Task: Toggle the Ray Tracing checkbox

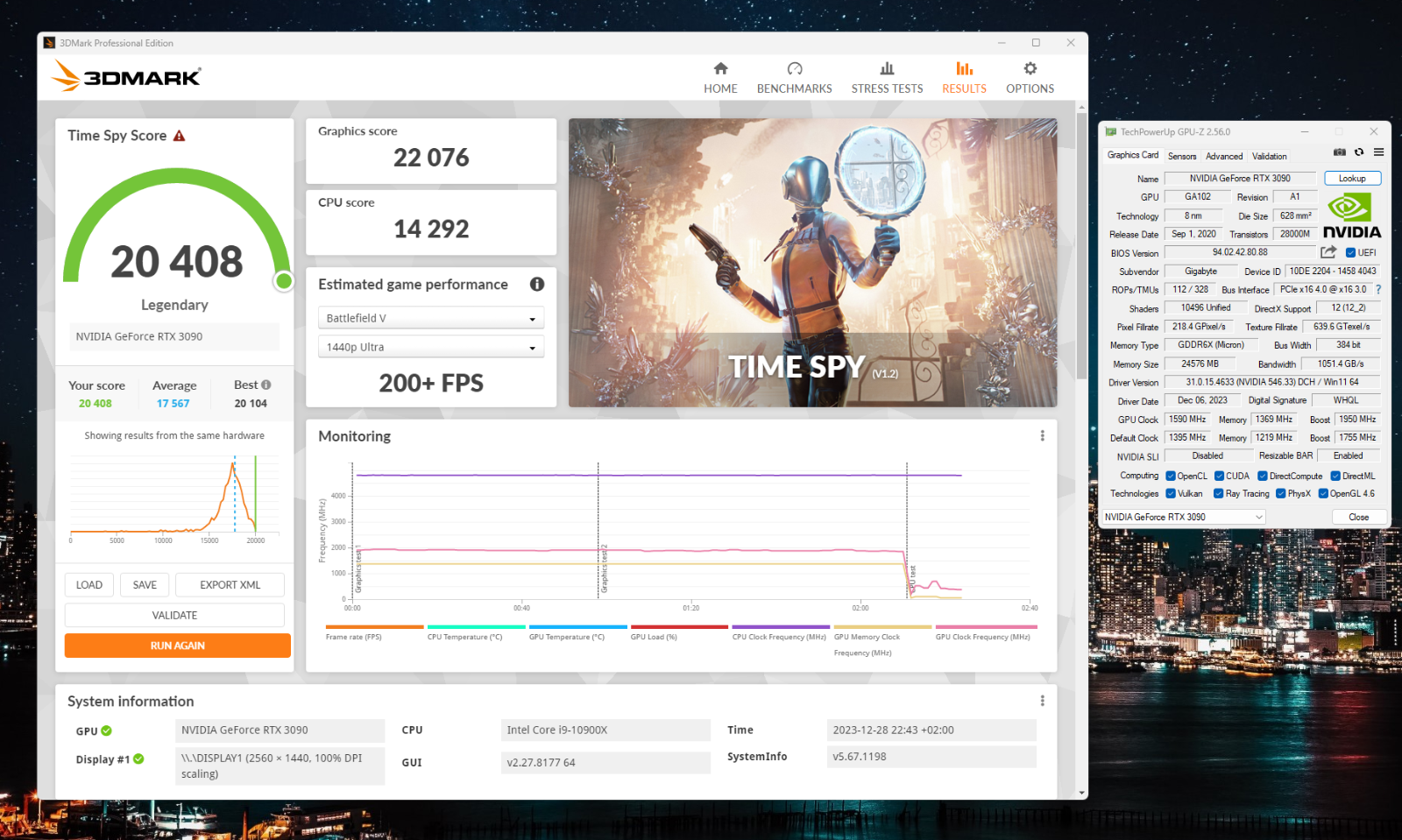Action: coord(1219,494)
